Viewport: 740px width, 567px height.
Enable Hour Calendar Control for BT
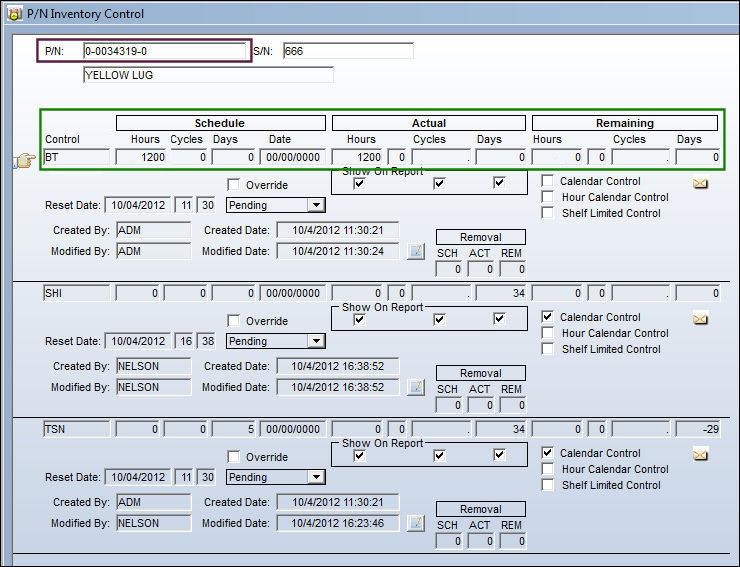pyautogui.click(x=547, y=197)
